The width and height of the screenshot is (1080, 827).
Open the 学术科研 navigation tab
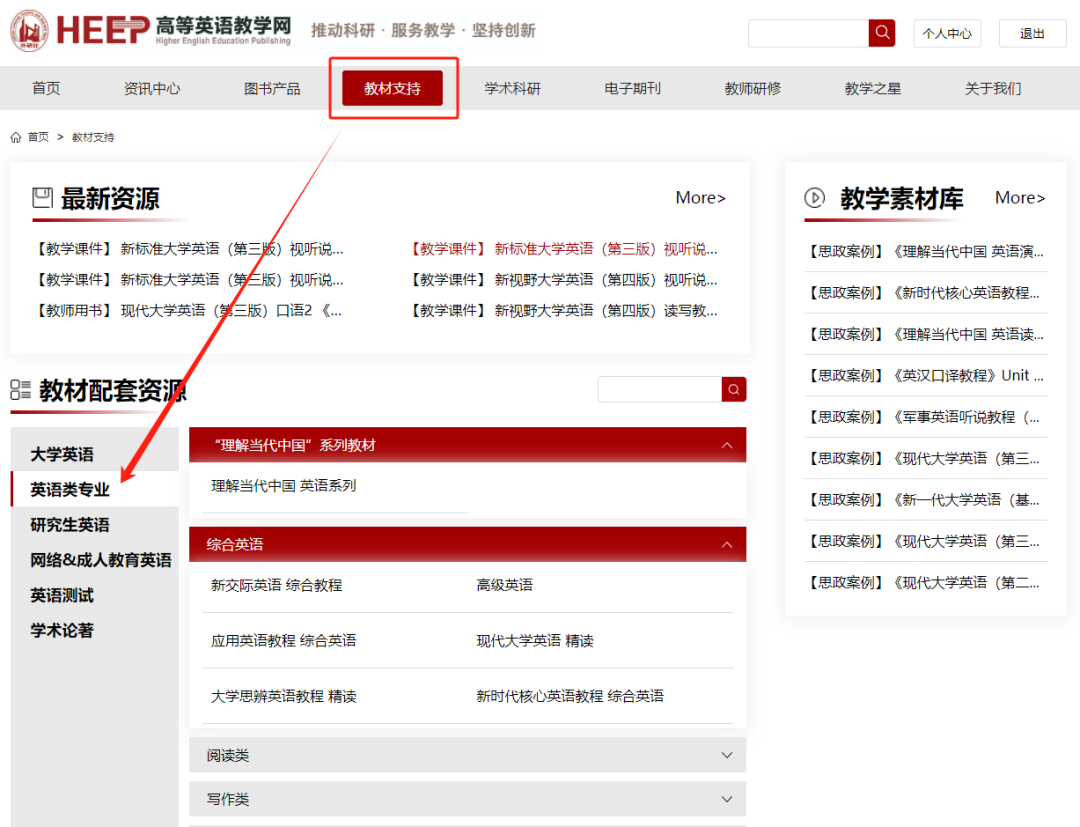pos(512,88)
